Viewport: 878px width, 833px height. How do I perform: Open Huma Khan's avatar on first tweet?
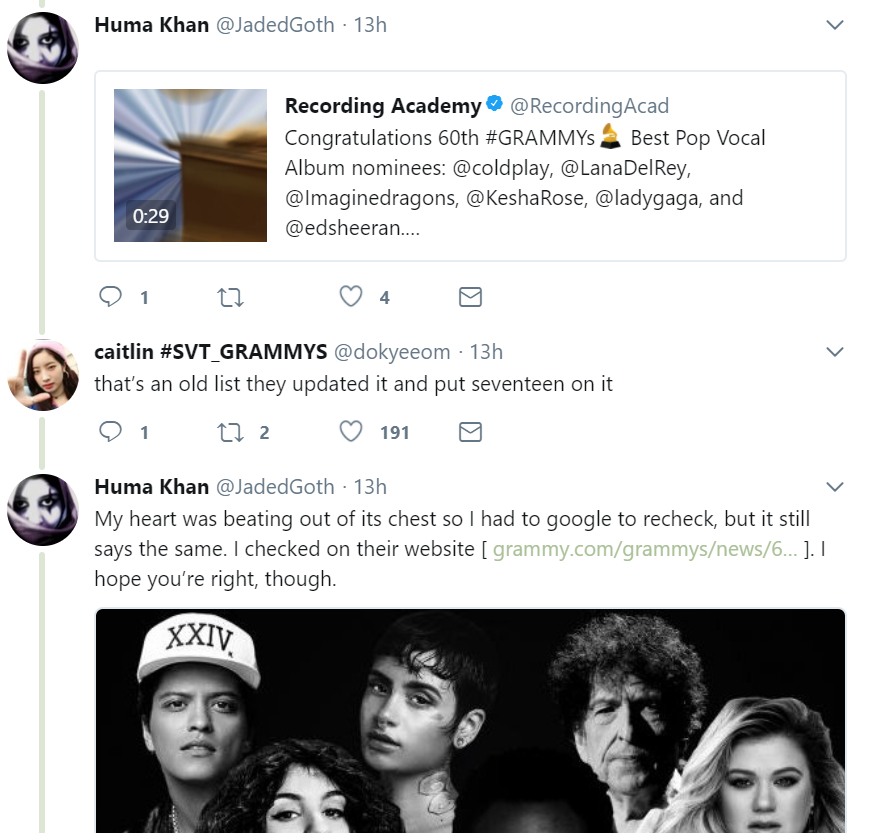tap(43, 47)
